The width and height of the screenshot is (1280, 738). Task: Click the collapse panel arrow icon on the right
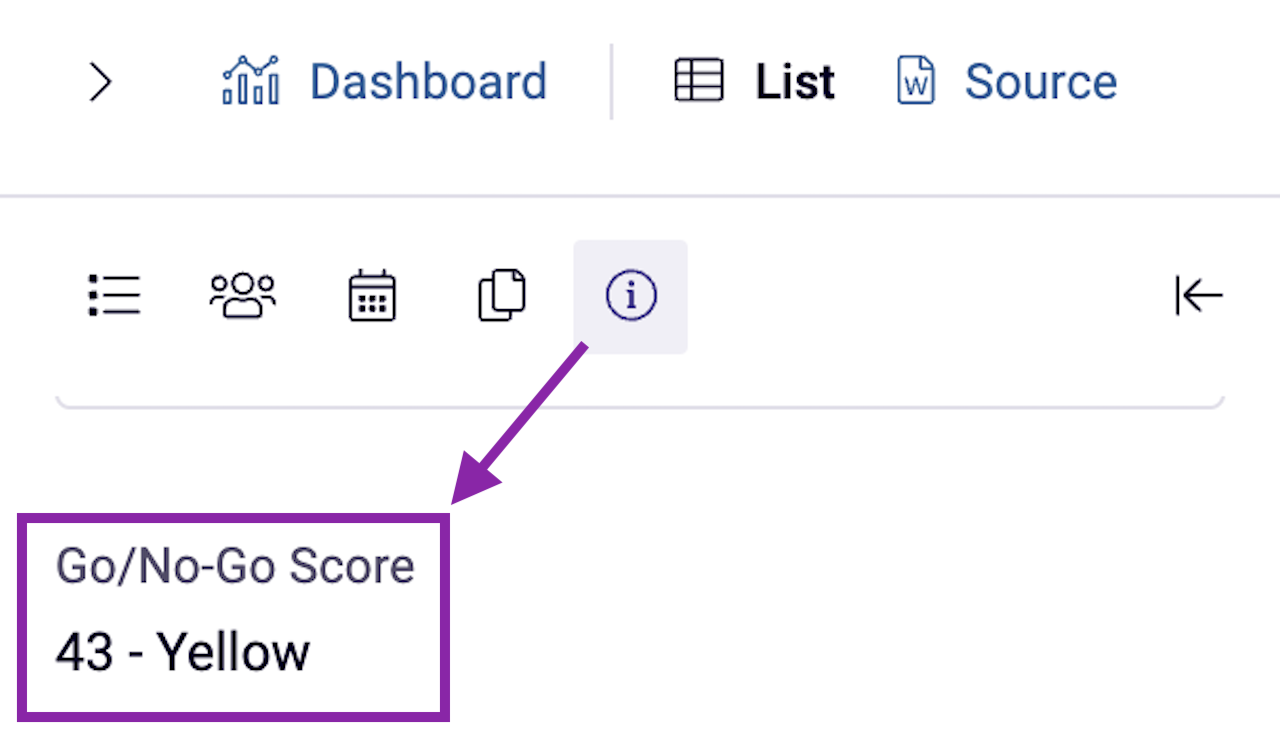pyautogui.click(x=1198, y=295)
